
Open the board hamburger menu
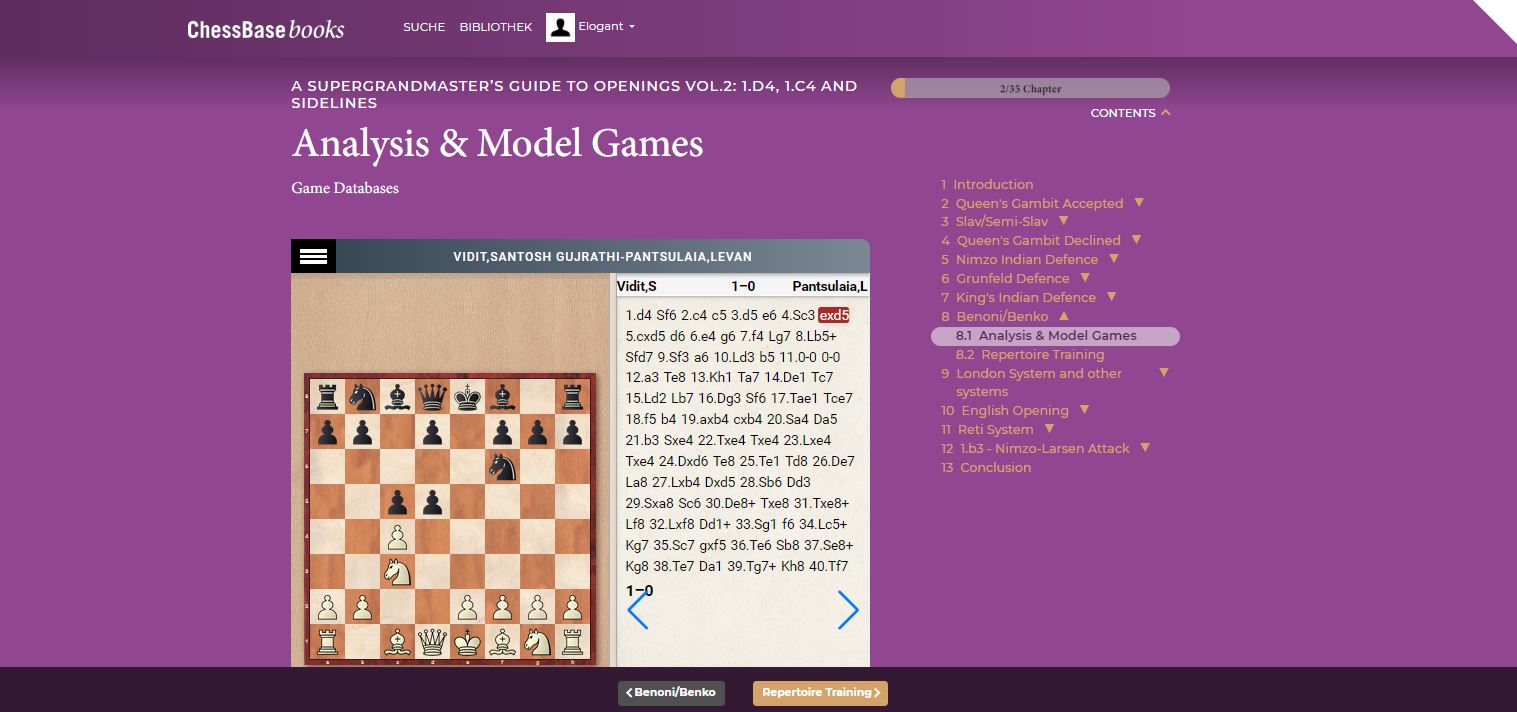coord(313,256)
